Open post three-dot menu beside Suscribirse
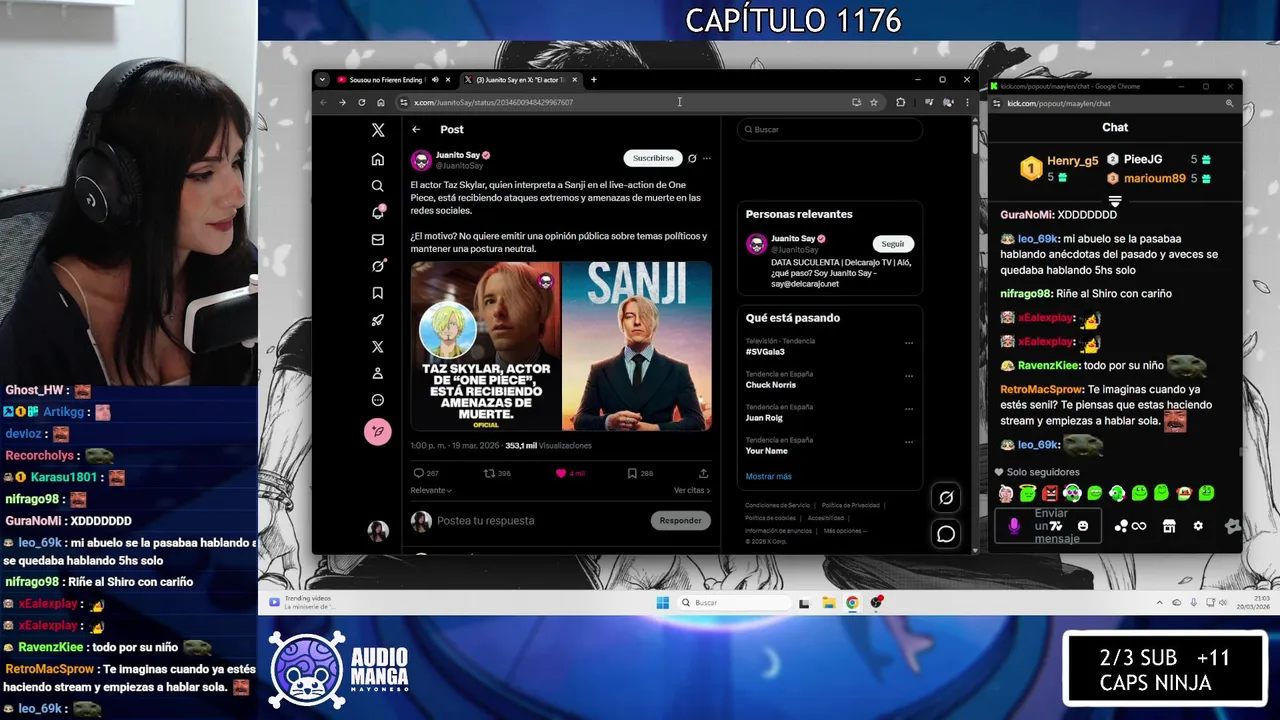Image resolution: width=1280 pixels, height=720 pixels. pos(706,158)
